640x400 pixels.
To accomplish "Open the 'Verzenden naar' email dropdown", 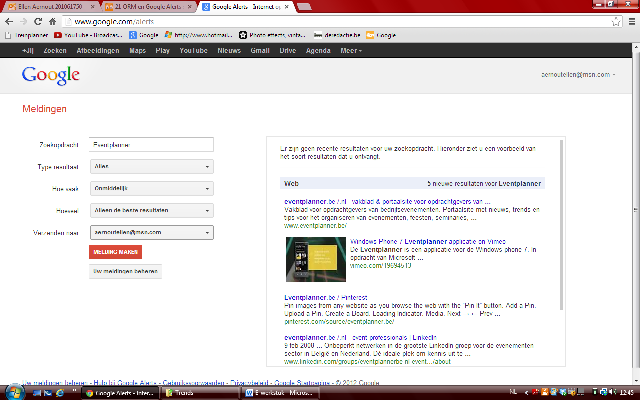I will pyautogui.click(x=150, y=232).
